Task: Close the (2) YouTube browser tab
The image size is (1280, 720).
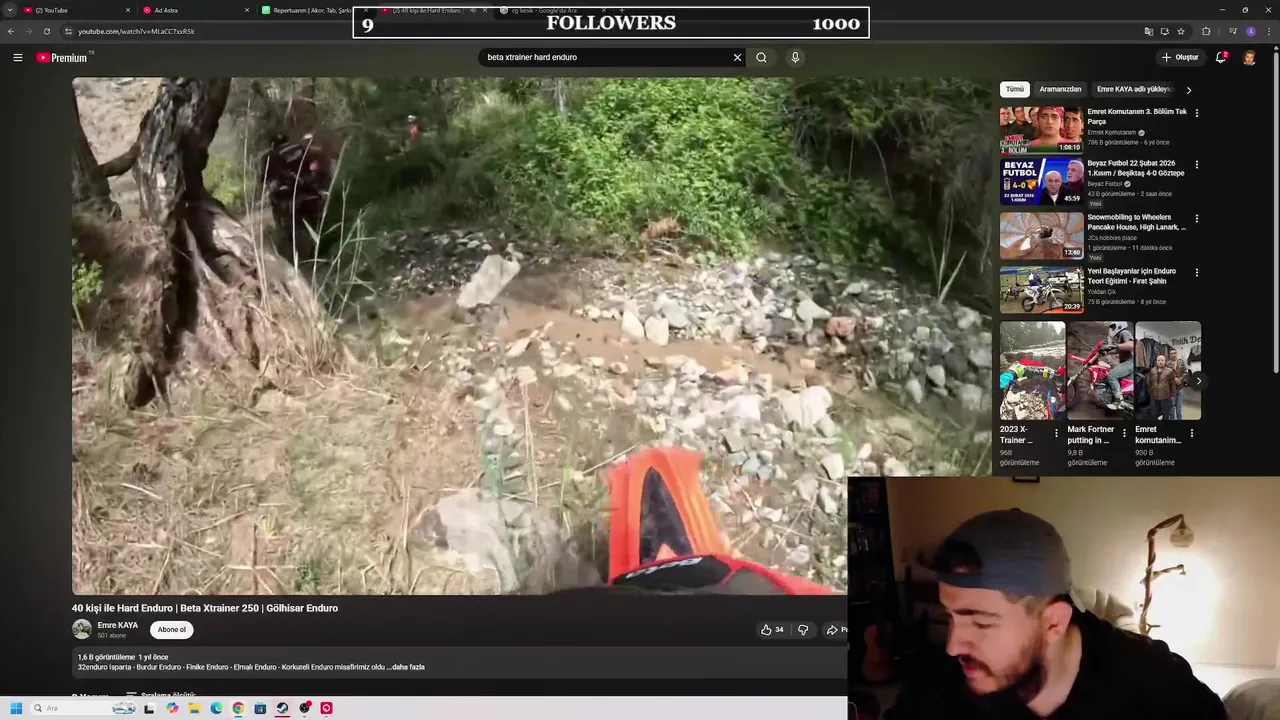Action: tap(128, 10)
